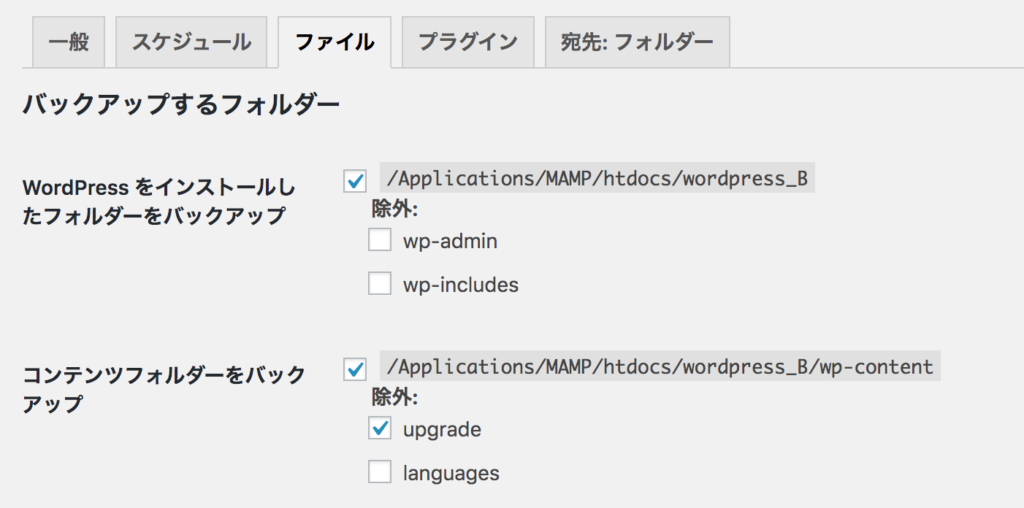Uncheck the wordpress_B install folder backup checkbox
Screen dimensions: 1024x508
coord(355,181)
